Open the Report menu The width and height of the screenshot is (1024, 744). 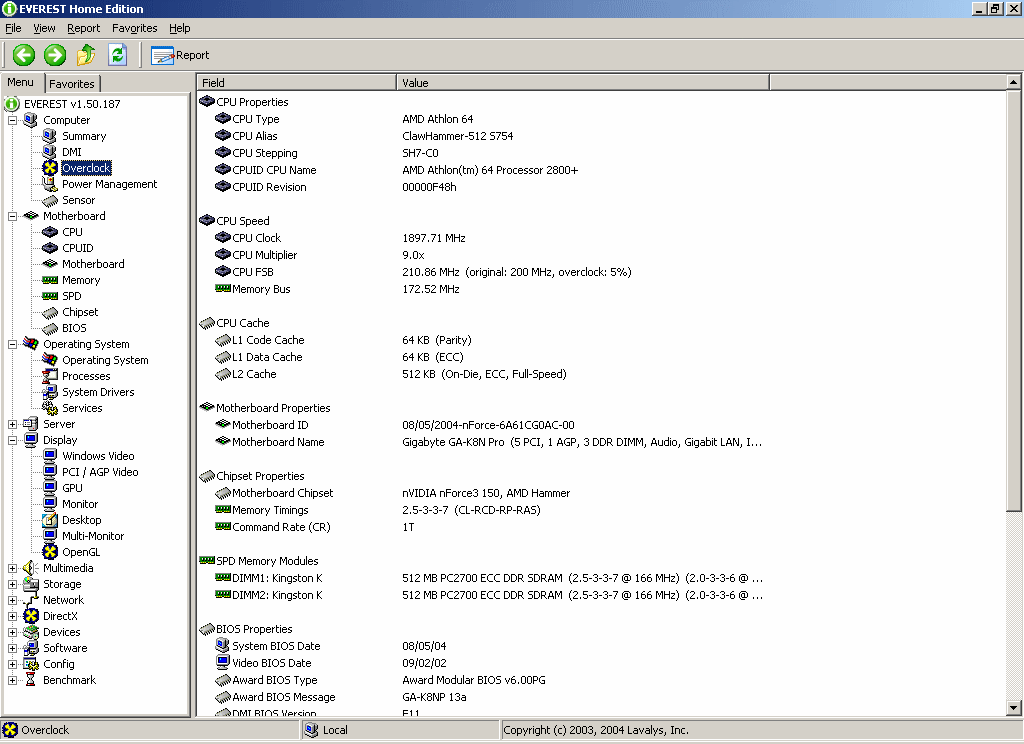[x=84, y=28]
